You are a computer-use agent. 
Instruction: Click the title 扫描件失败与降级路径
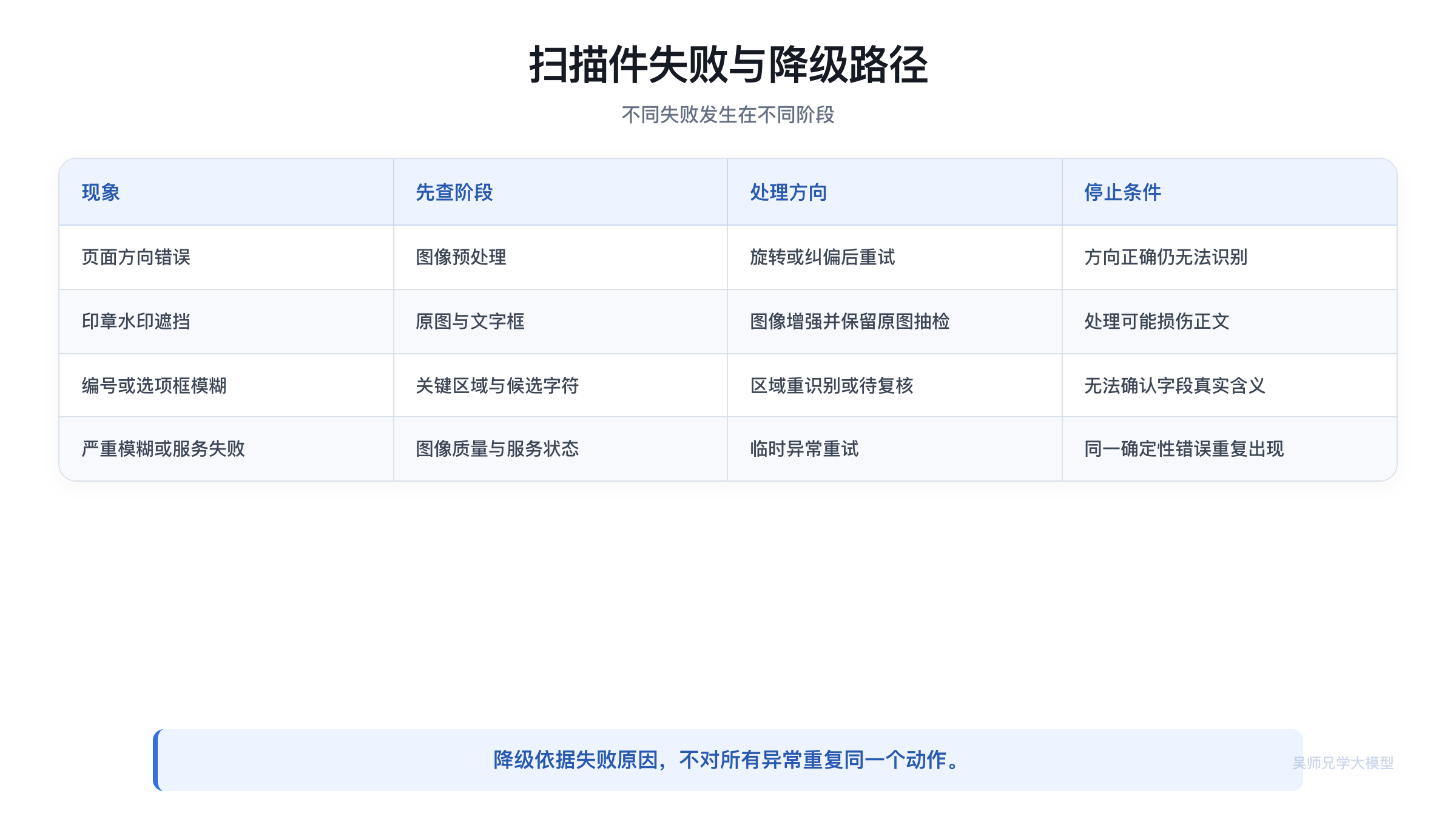728,64
